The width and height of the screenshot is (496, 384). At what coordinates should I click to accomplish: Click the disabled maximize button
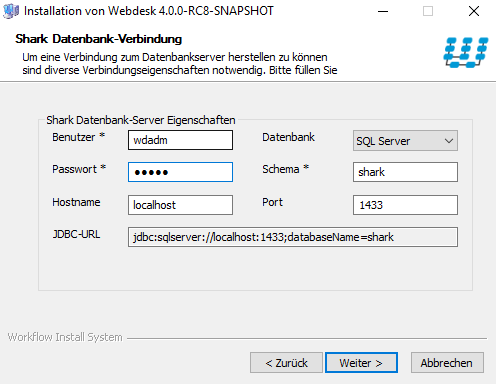[428, 11]
